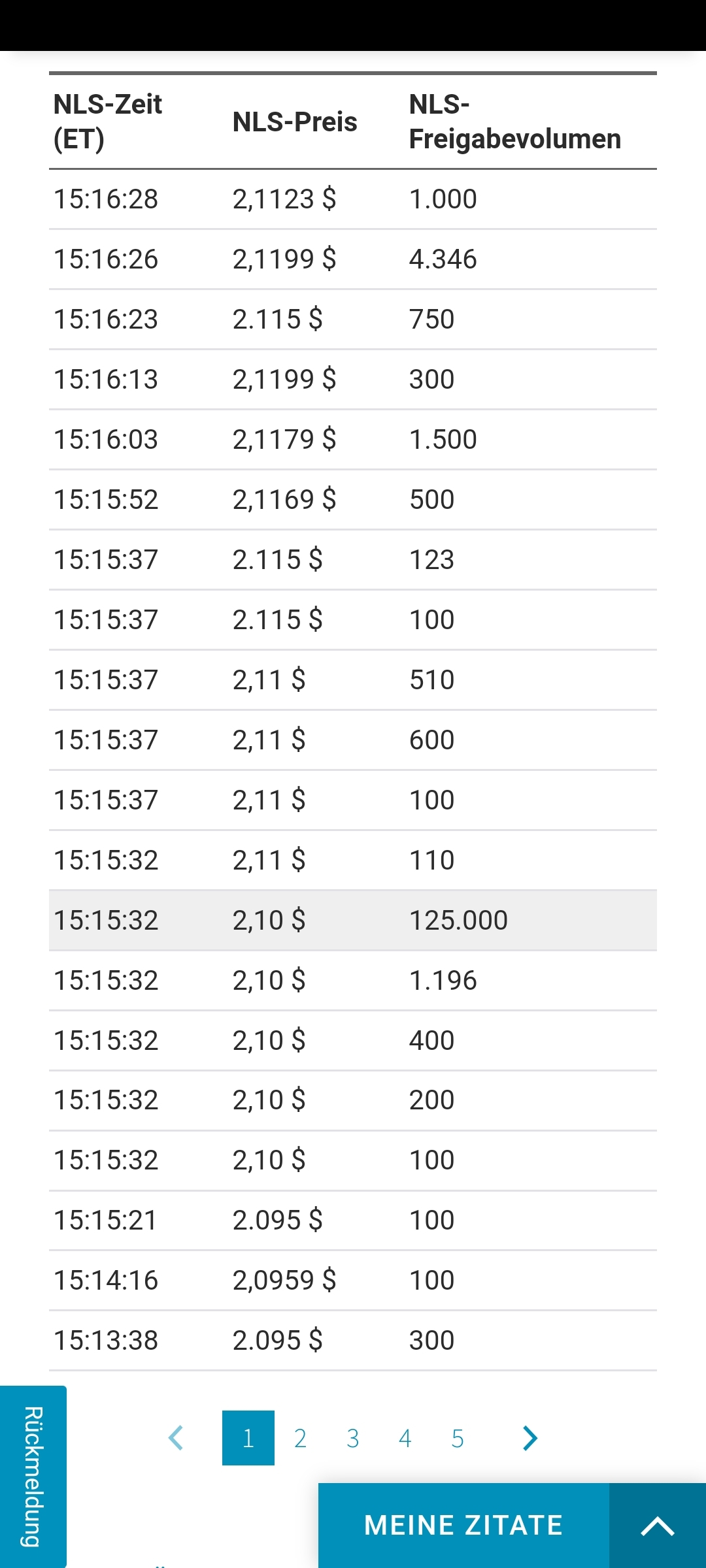Screen dimensions: 706x1568
Task: Navigate to pagination page 5
Action: point(458,1438)
